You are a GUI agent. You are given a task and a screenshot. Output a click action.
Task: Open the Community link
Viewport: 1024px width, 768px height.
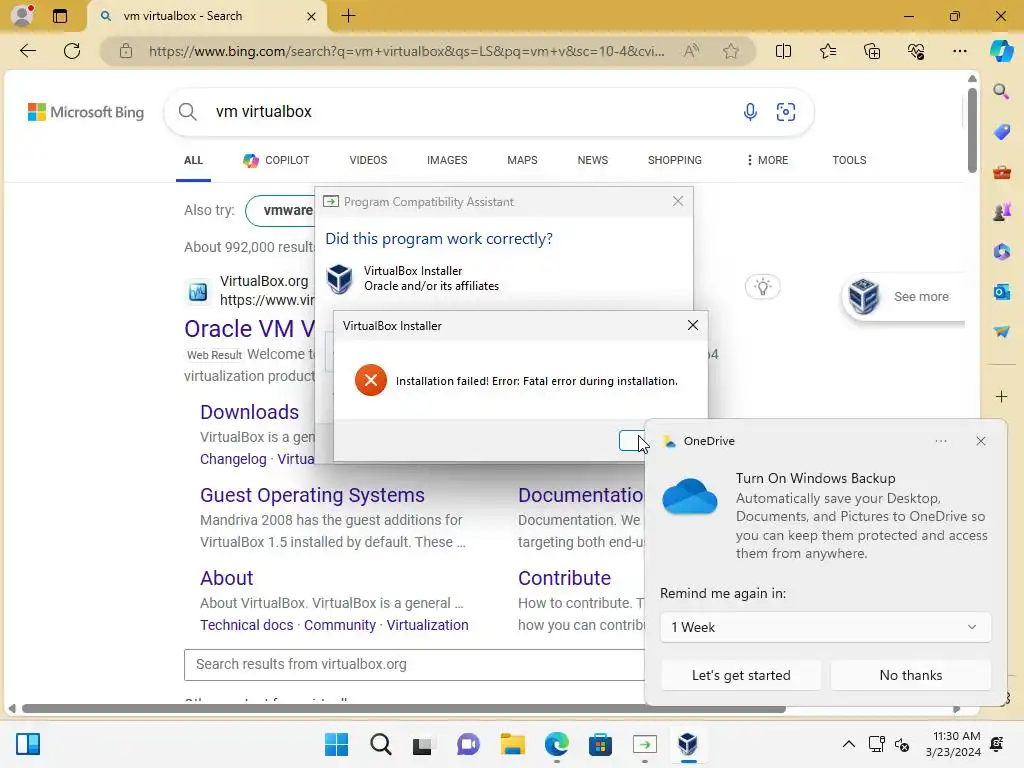[340, 625]
